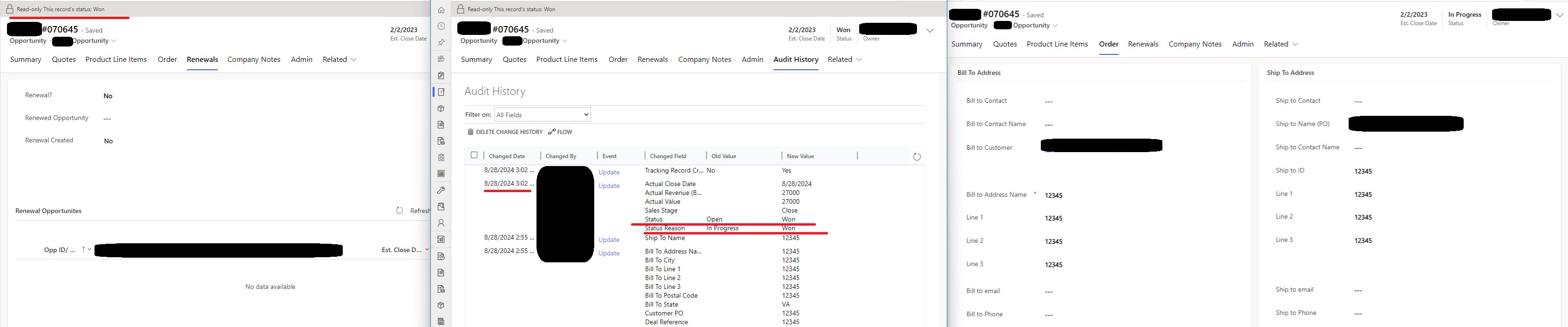1568x327 pixels.
Task: Sort by Changed Date column header
Action: coord(506,156)
